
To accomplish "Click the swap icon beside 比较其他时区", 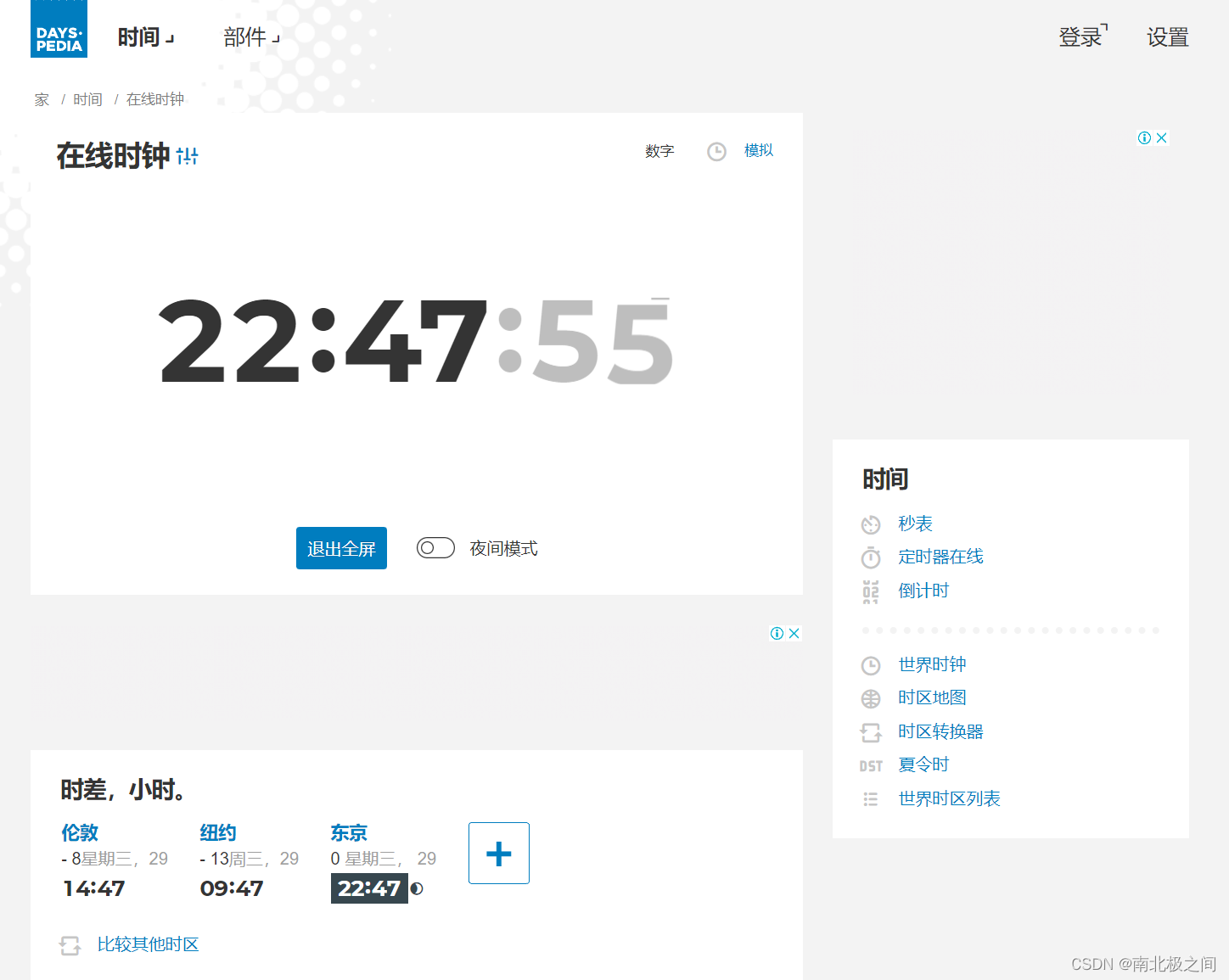I will point(70,945).
